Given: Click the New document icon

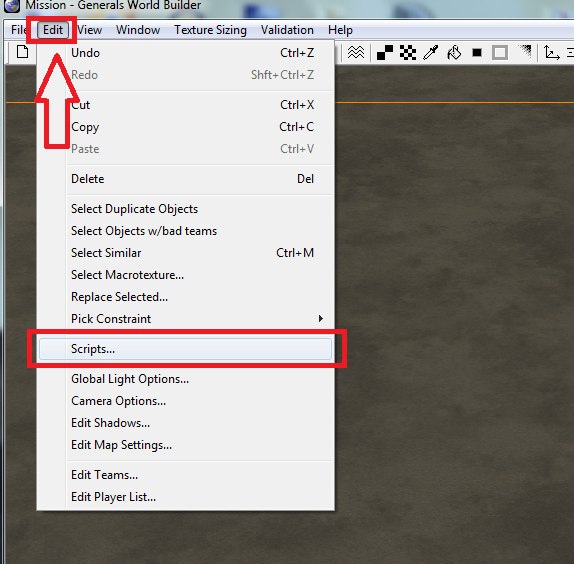Looking at the screenshot, I should [22, 52].
